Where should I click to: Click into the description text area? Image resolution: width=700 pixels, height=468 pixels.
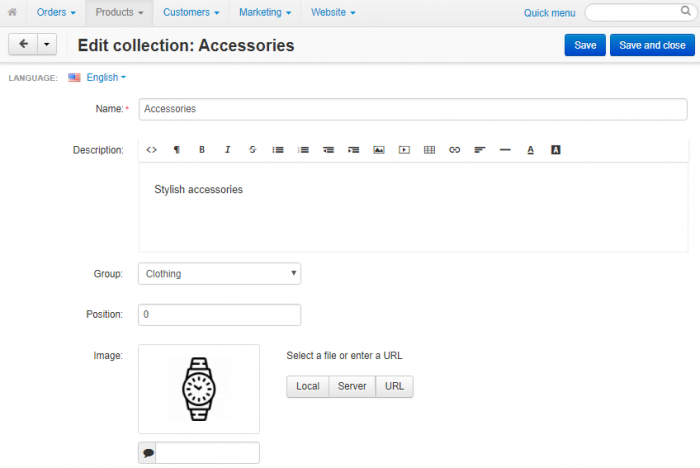413,208
